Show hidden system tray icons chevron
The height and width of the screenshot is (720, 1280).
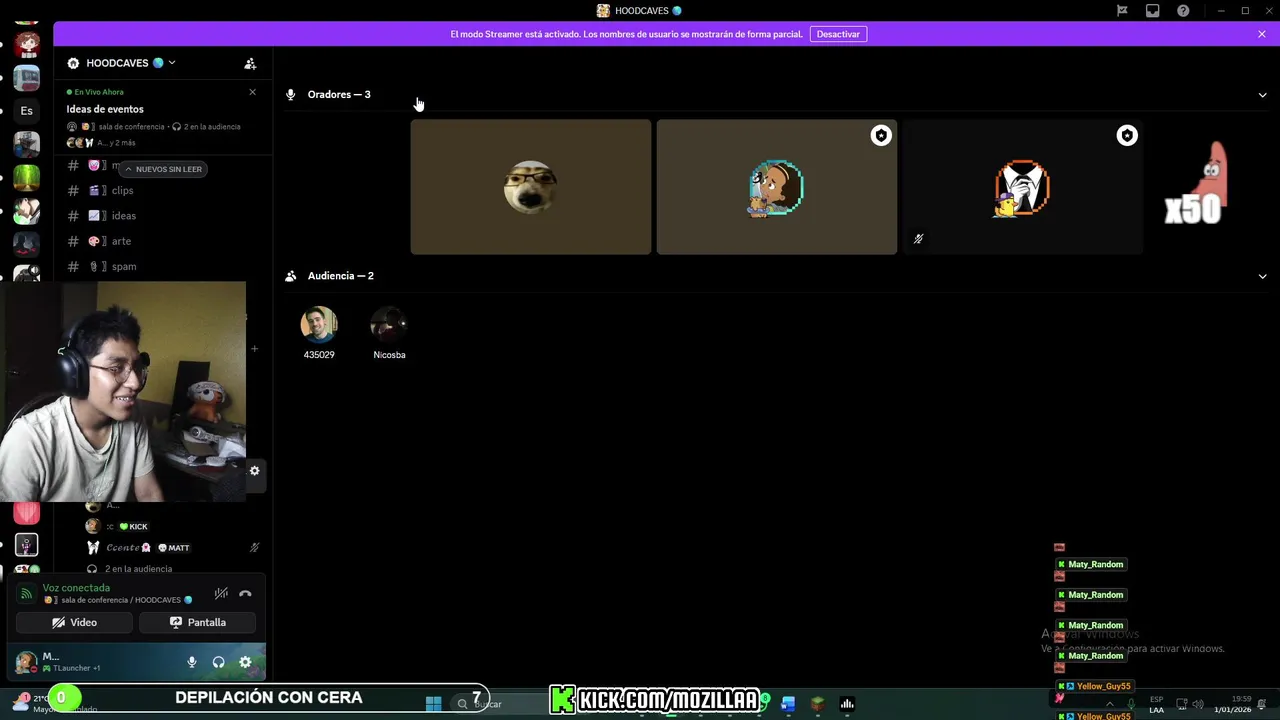[x=1112, y=704]
